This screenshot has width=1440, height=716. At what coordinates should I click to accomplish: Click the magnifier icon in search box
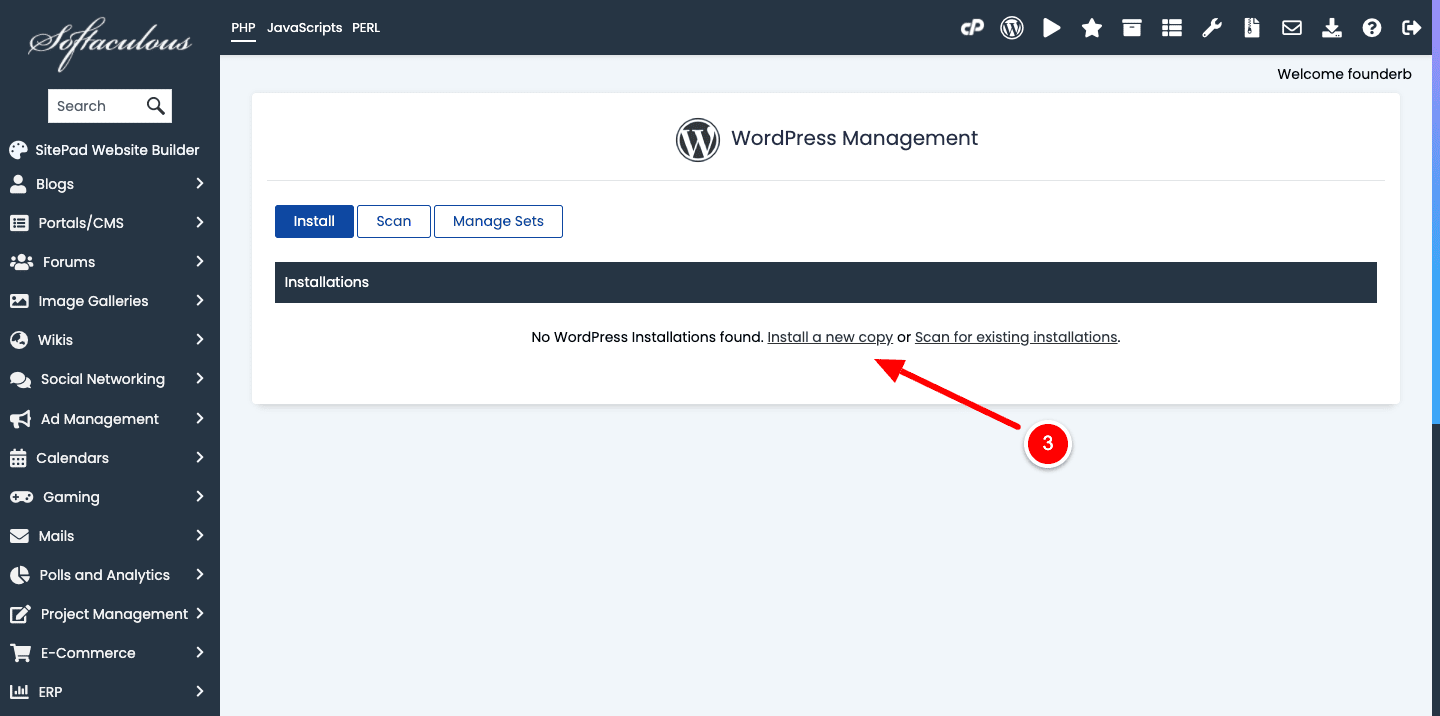click(x=155, y=106)
